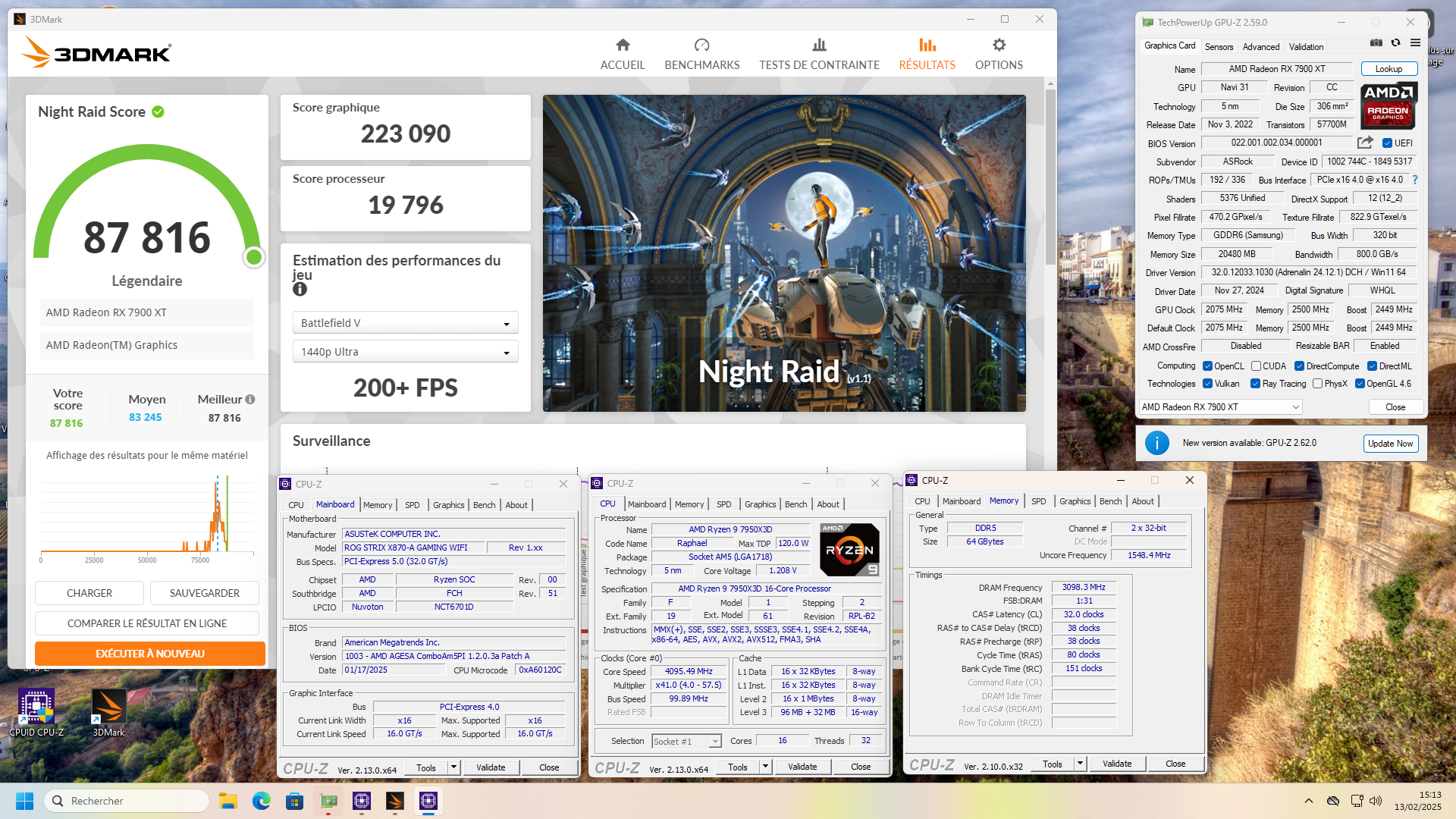Viewport: 1456px width, 819px height.
Task: Open the taskbar volume icon
Action: point(1376,801)
